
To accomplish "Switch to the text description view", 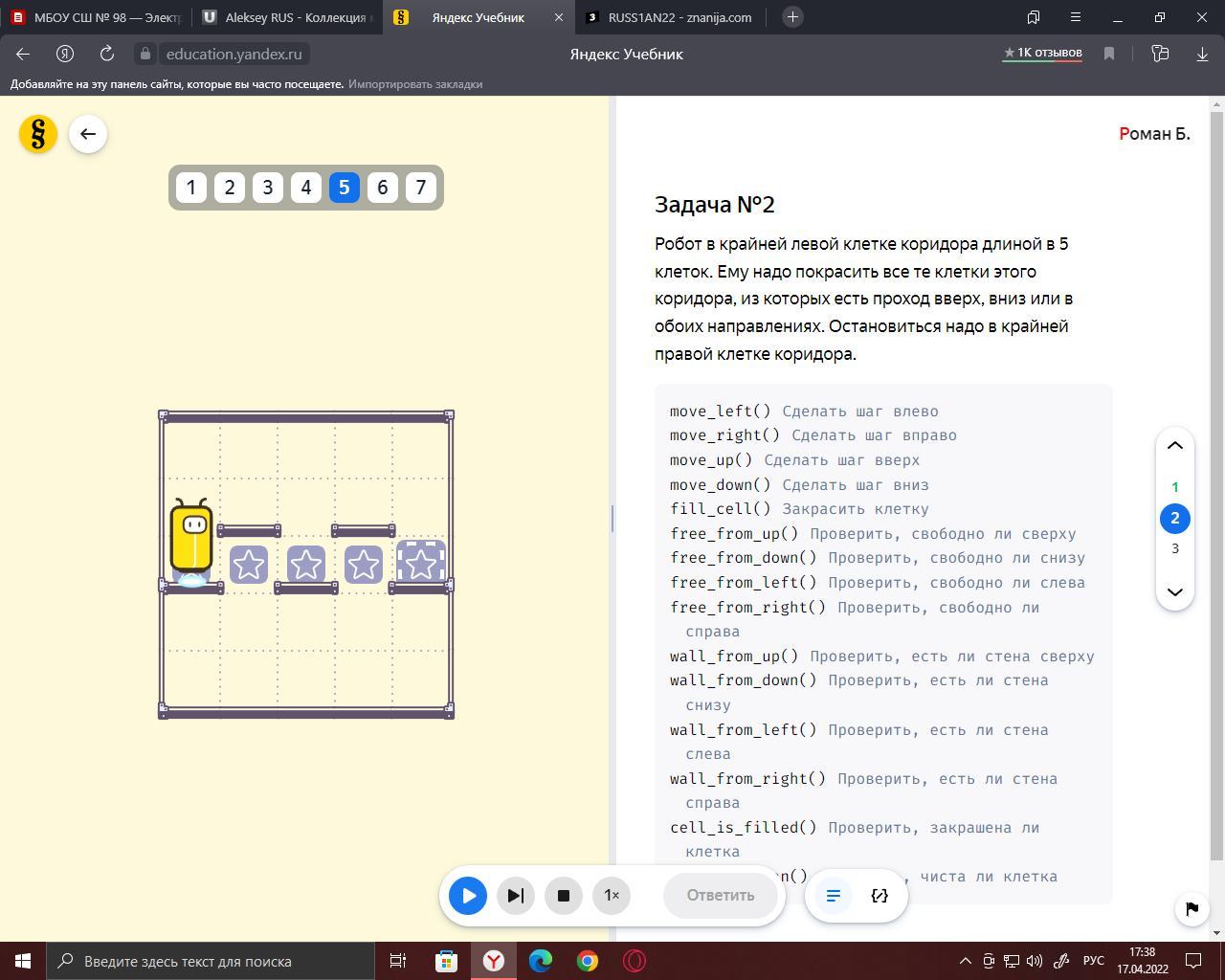I will click(834, 896).
